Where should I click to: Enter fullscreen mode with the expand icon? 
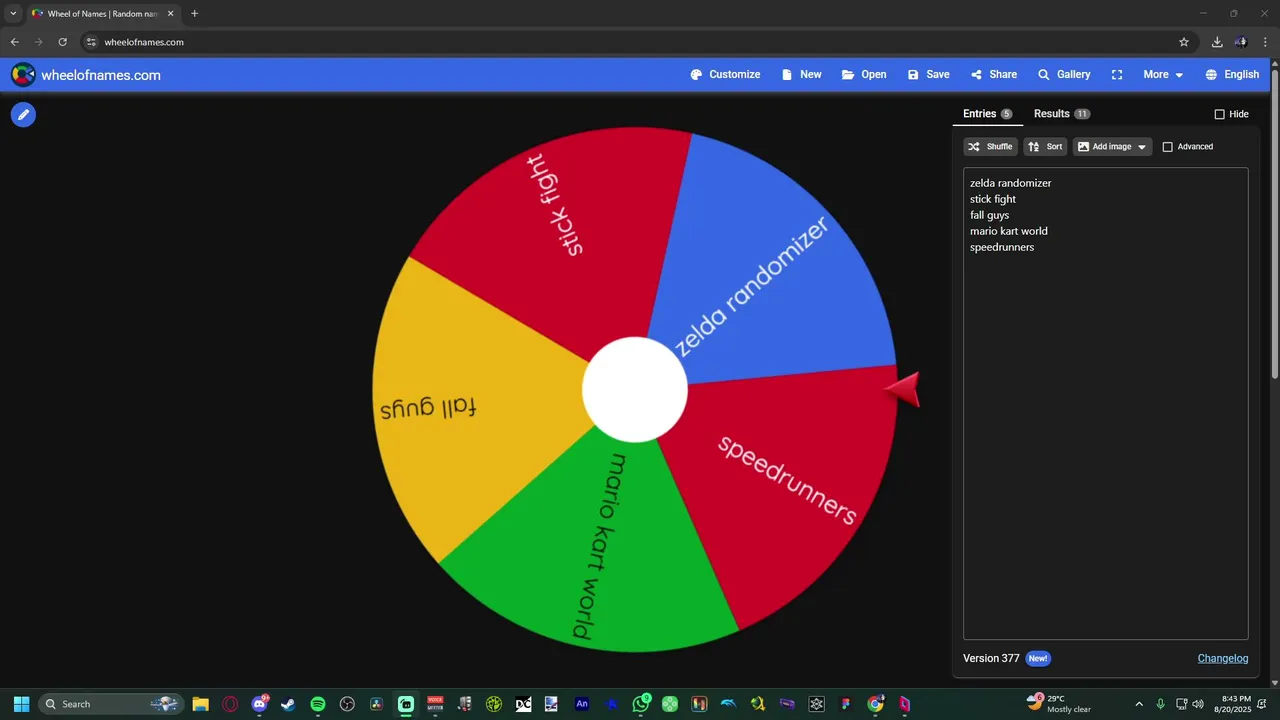coord(1117,75)
